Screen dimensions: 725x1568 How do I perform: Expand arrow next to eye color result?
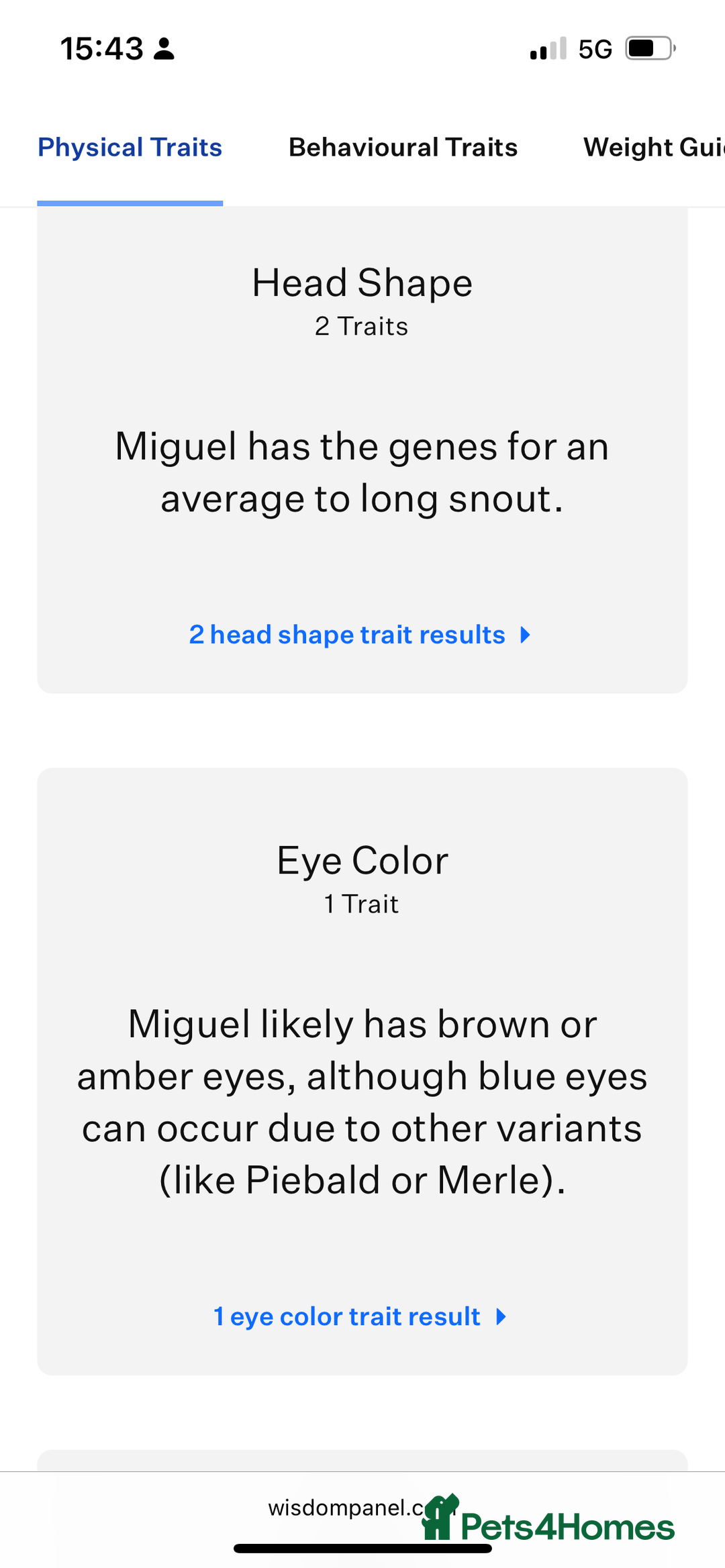pos(501,1316)
